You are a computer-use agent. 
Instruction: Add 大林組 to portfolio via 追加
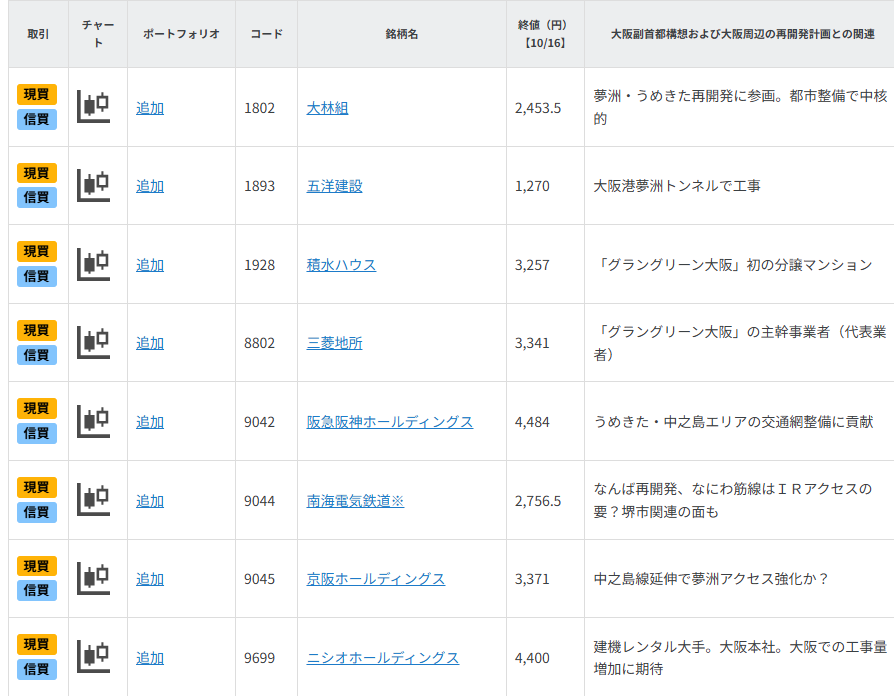150,108
